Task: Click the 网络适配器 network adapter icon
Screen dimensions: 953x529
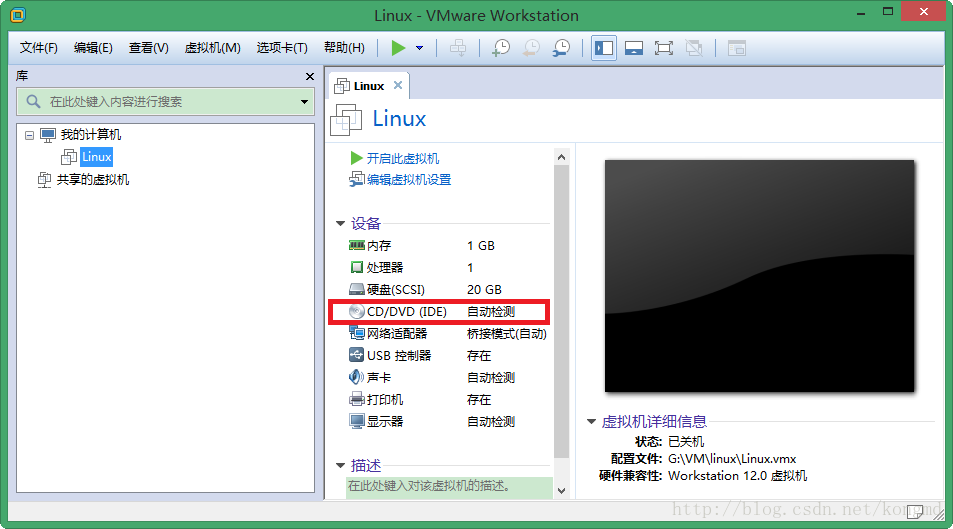Action: click(x=357, y=333)
